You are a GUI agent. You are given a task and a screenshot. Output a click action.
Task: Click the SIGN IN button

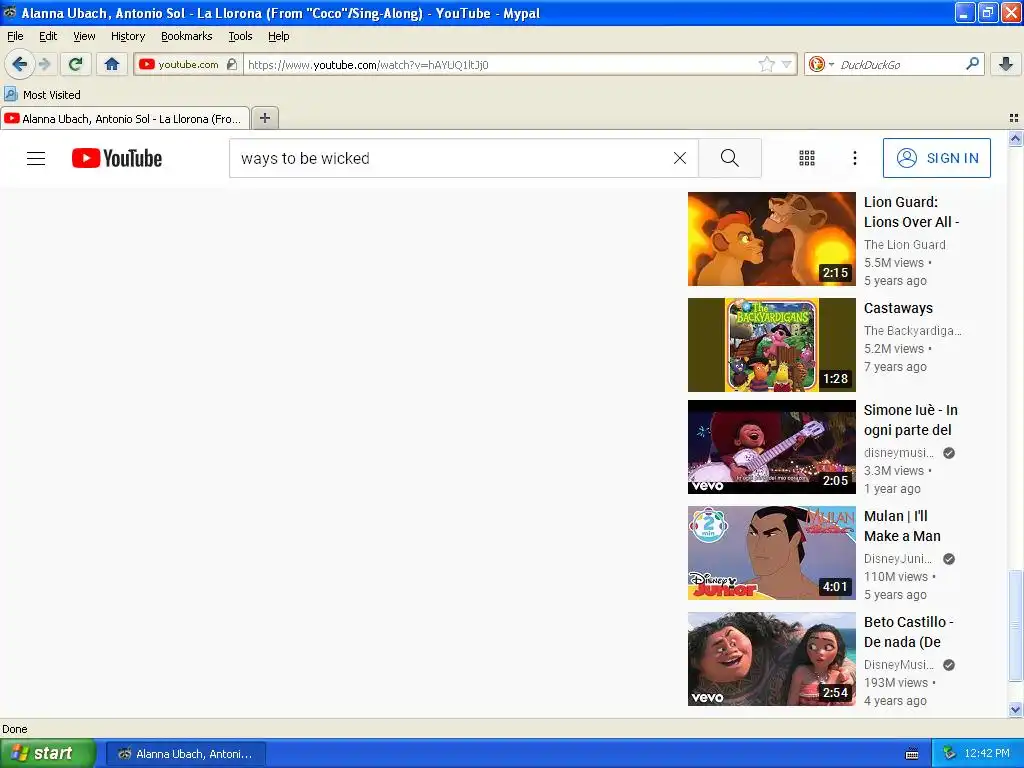(x=936, y=158)
